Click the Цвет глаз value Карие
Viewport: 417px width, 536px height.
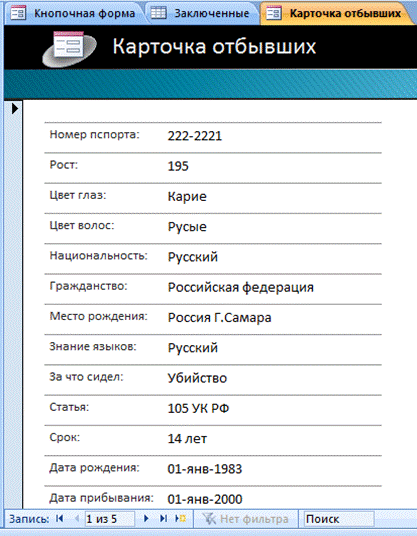[187, 197]
